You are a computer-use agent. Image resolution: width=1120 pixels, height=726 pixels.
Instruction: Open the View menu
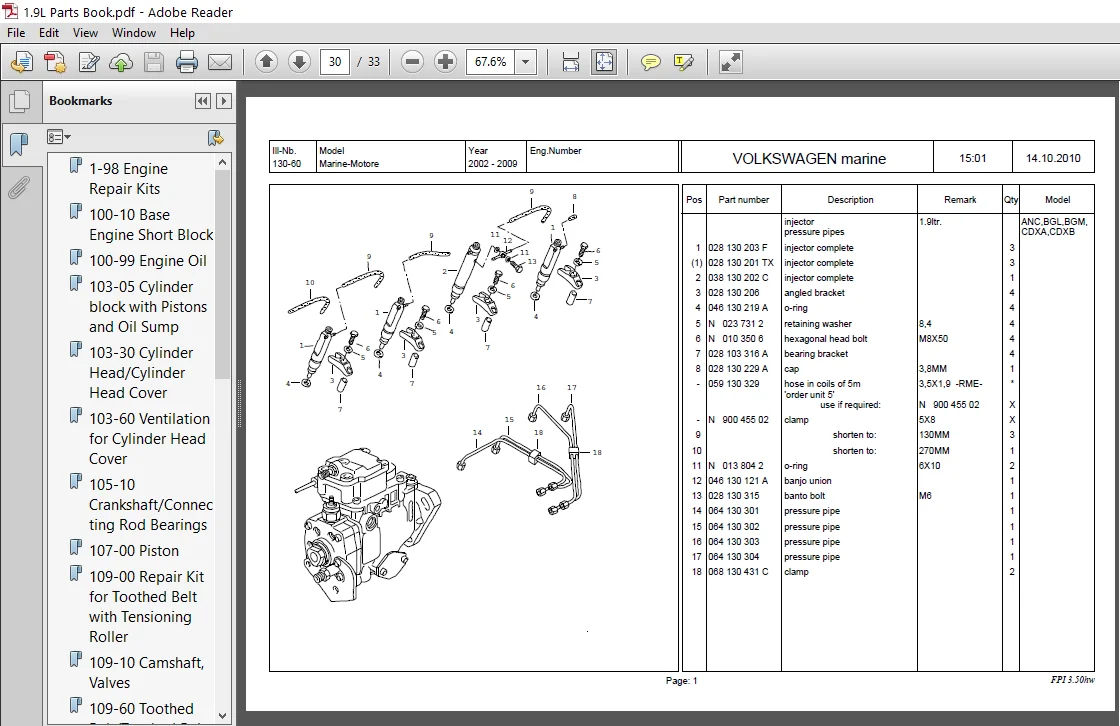(85, 33)
